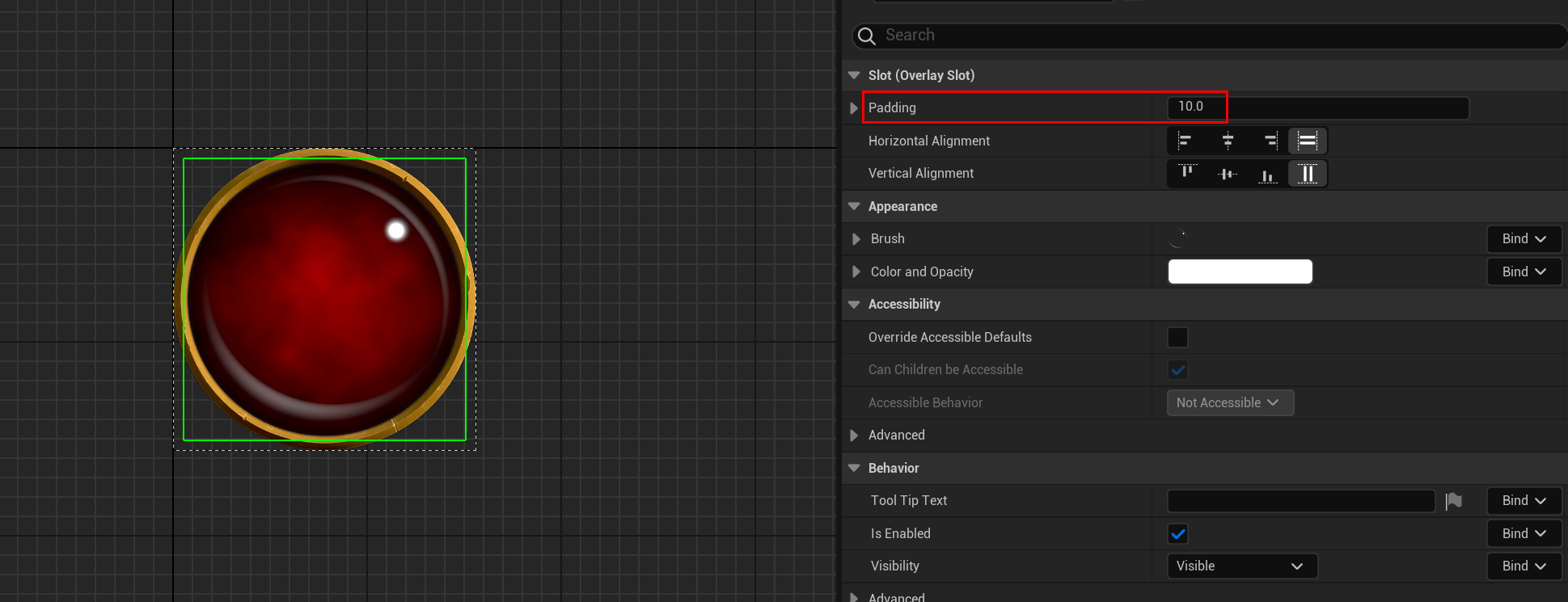Image resolution: width=1568 pixels, height=602 pixels.
Task: Open Bind menu for Tool Tip Text
Action: point(1524,500)
